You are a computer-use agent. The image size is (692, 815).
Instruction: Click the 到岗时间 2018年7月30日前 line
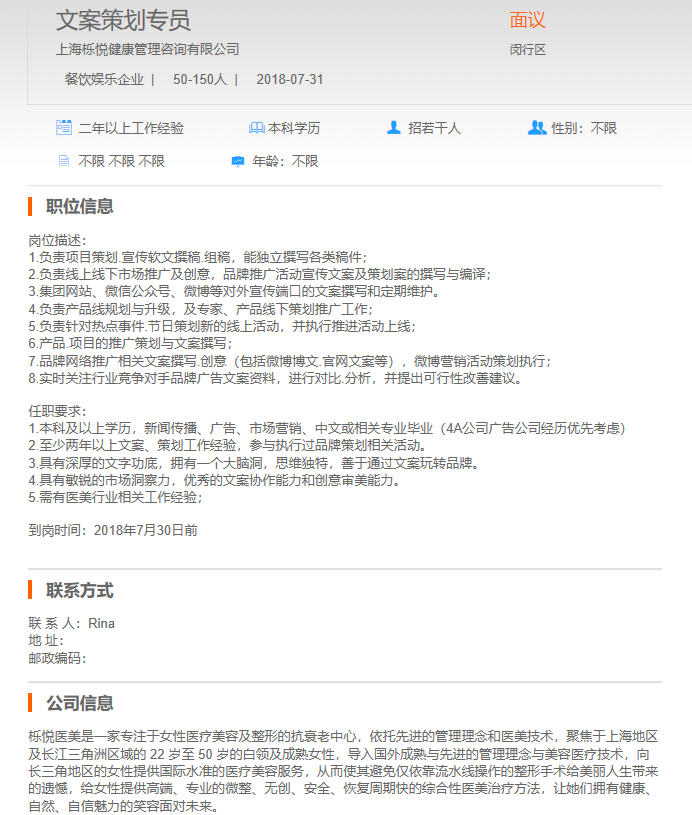tap(113, 530)
